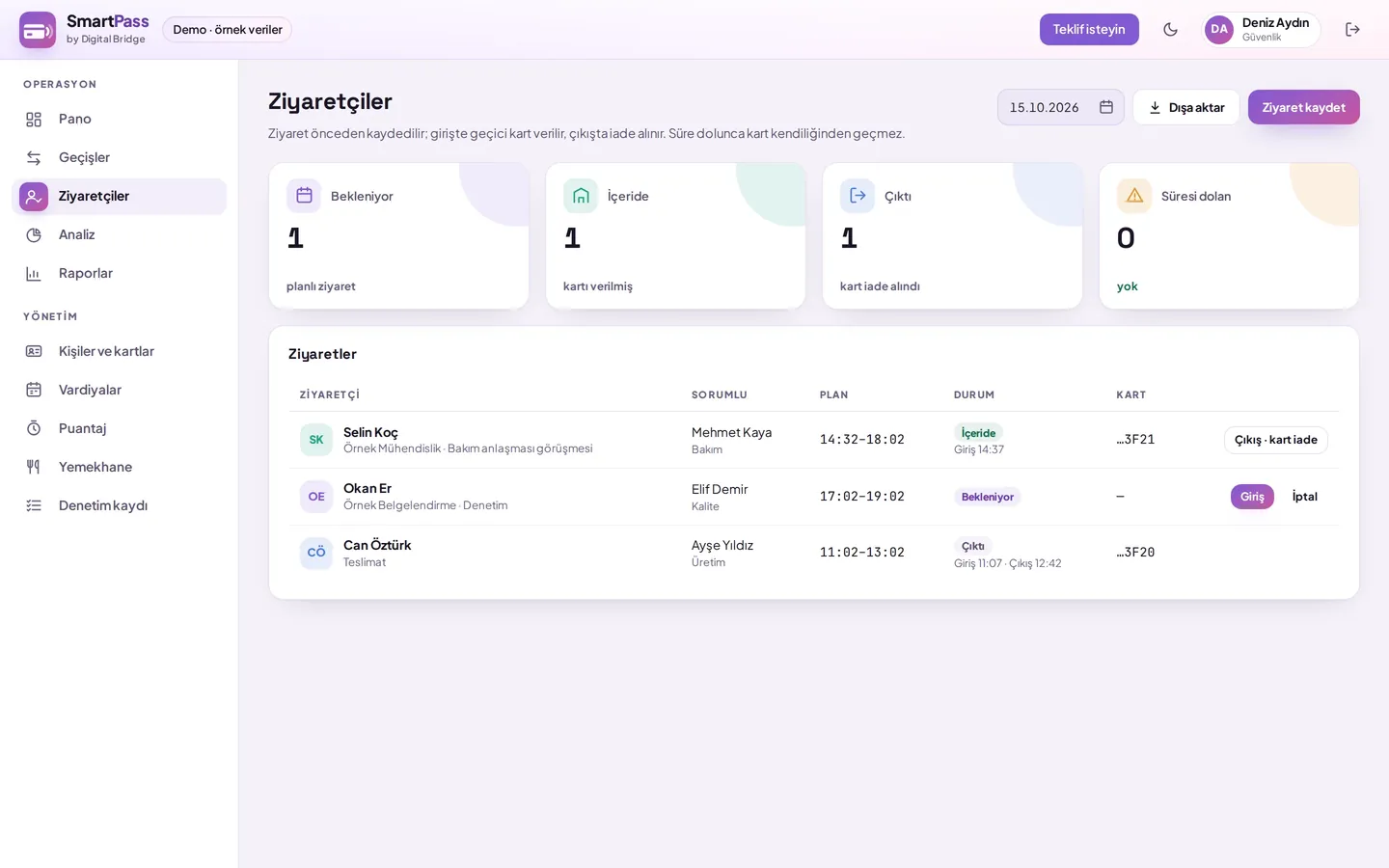Click the Vardiyalar calendar icon
The width and height of the screenshot is (1389, 868).
tap(34, 391)
